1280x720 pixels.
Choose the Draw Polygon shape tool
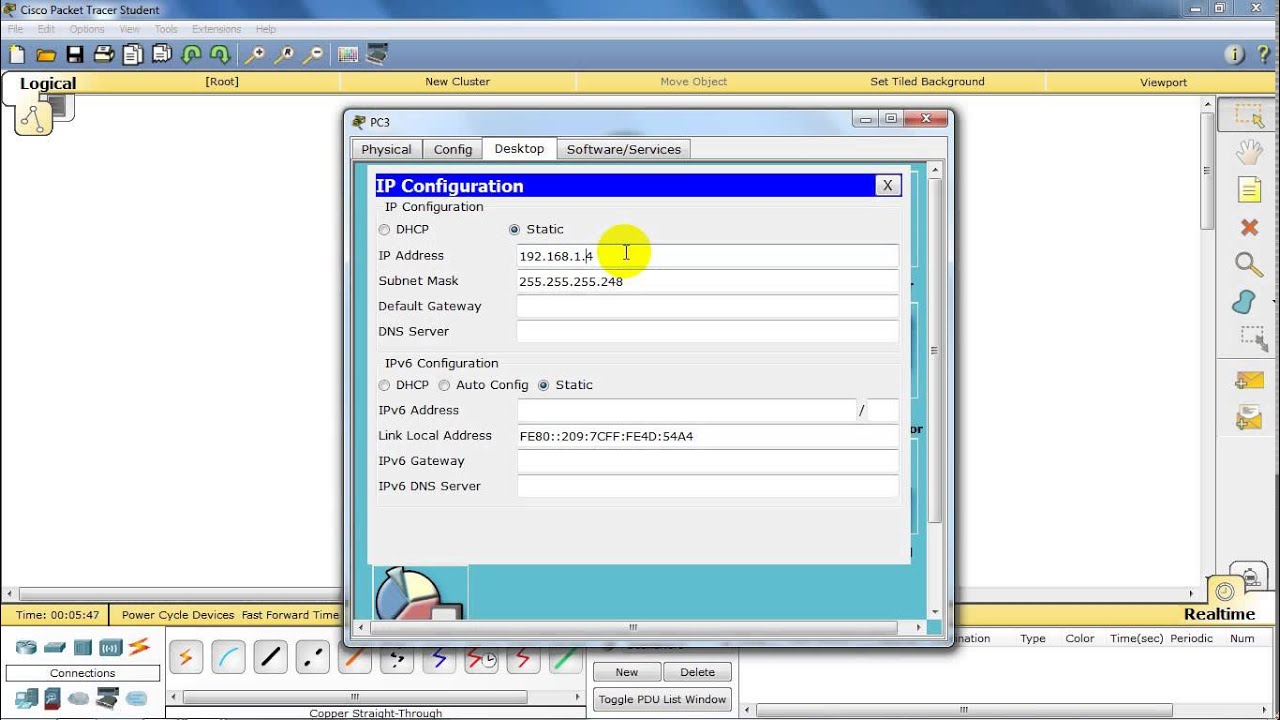pyautogui.click(x=1245, y=301)
